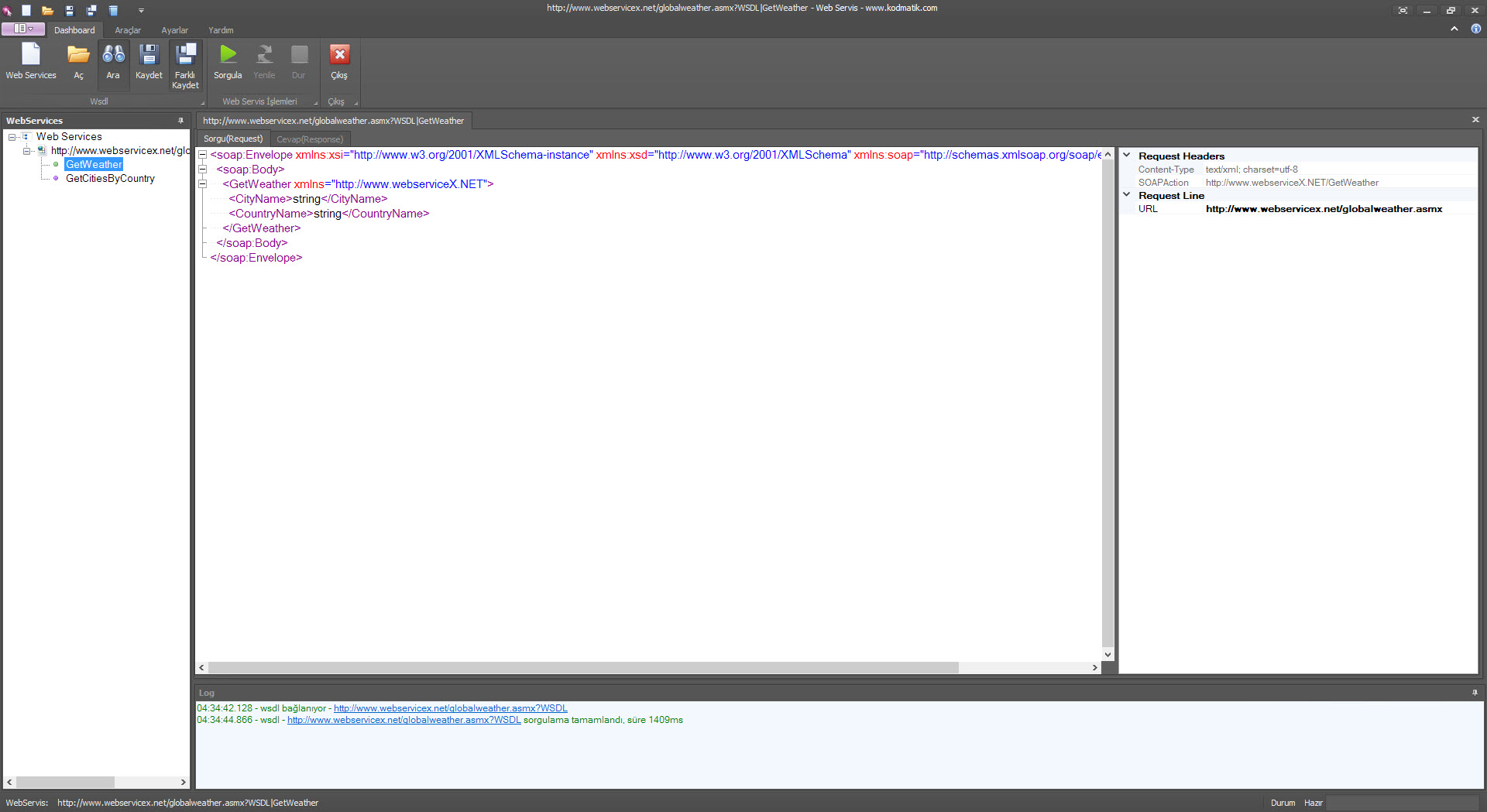Pin the WebServices panel

[181, 121]
